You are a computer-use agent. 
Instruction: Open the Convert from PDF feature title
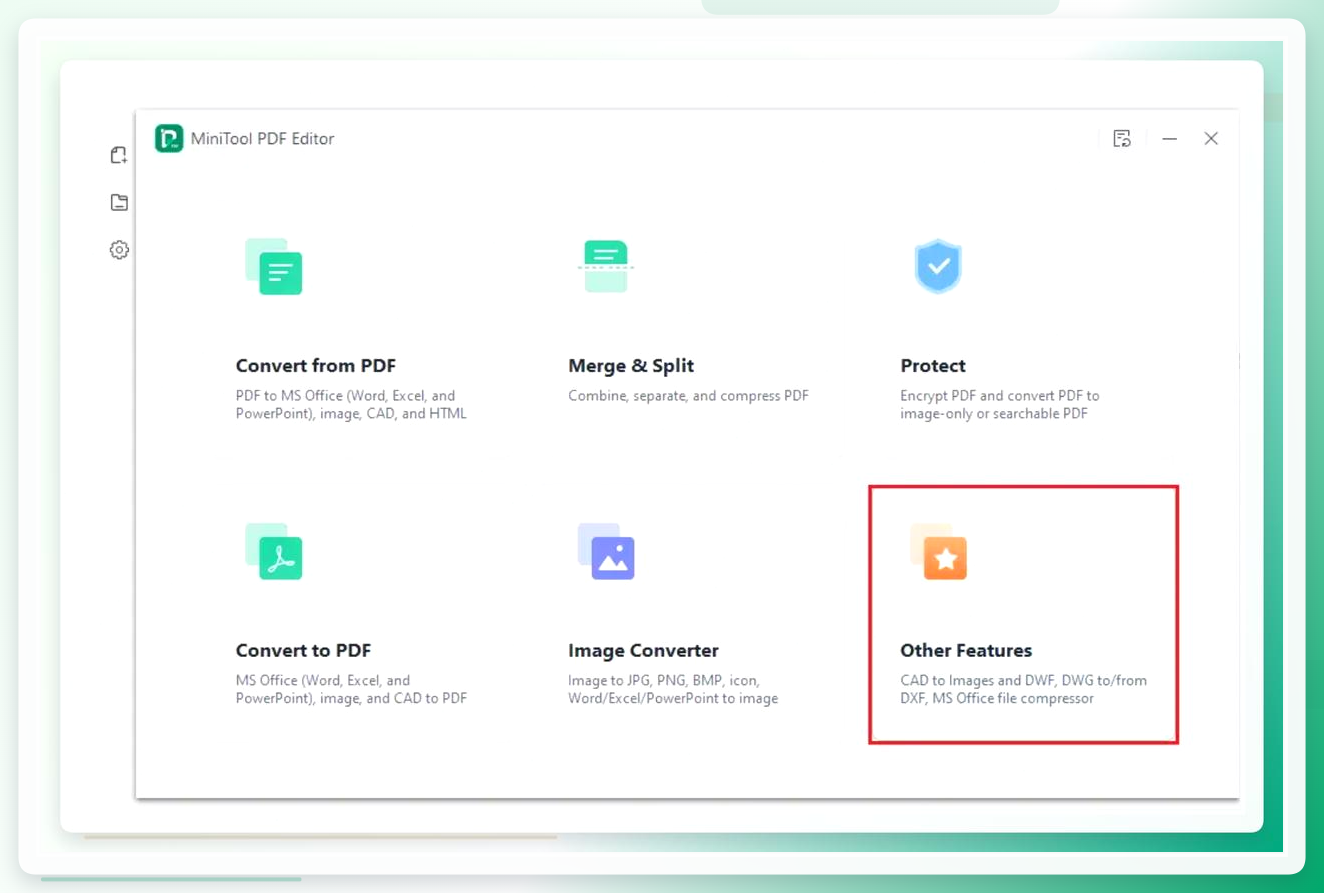click(316, 366)
